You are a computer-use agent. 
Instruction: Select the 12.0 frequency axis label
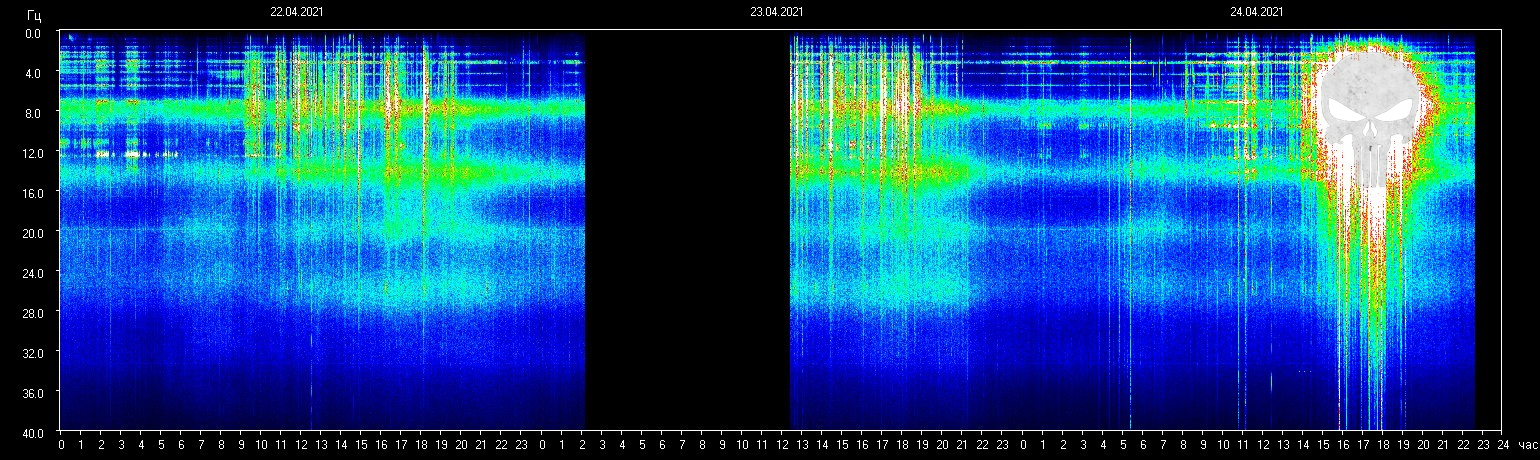click(x=31, y=153)
